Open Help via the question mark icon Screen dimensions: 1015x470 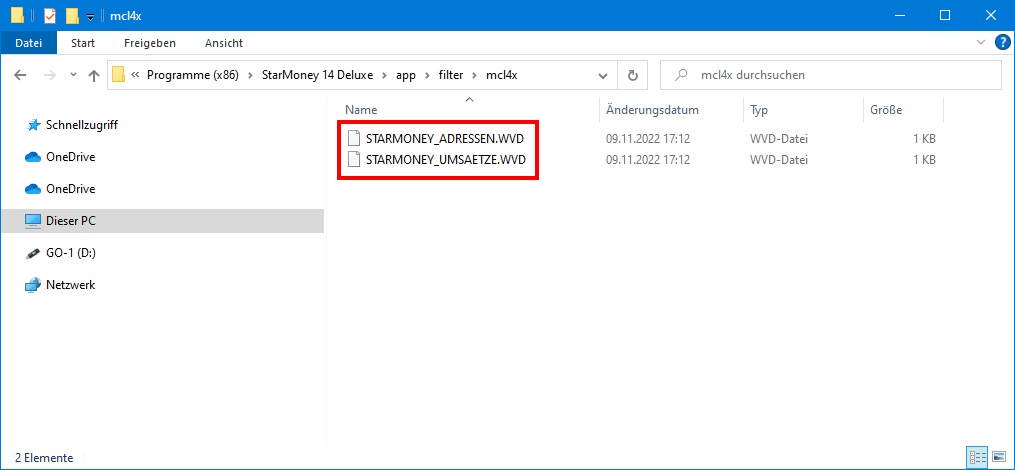(1001, 43)
